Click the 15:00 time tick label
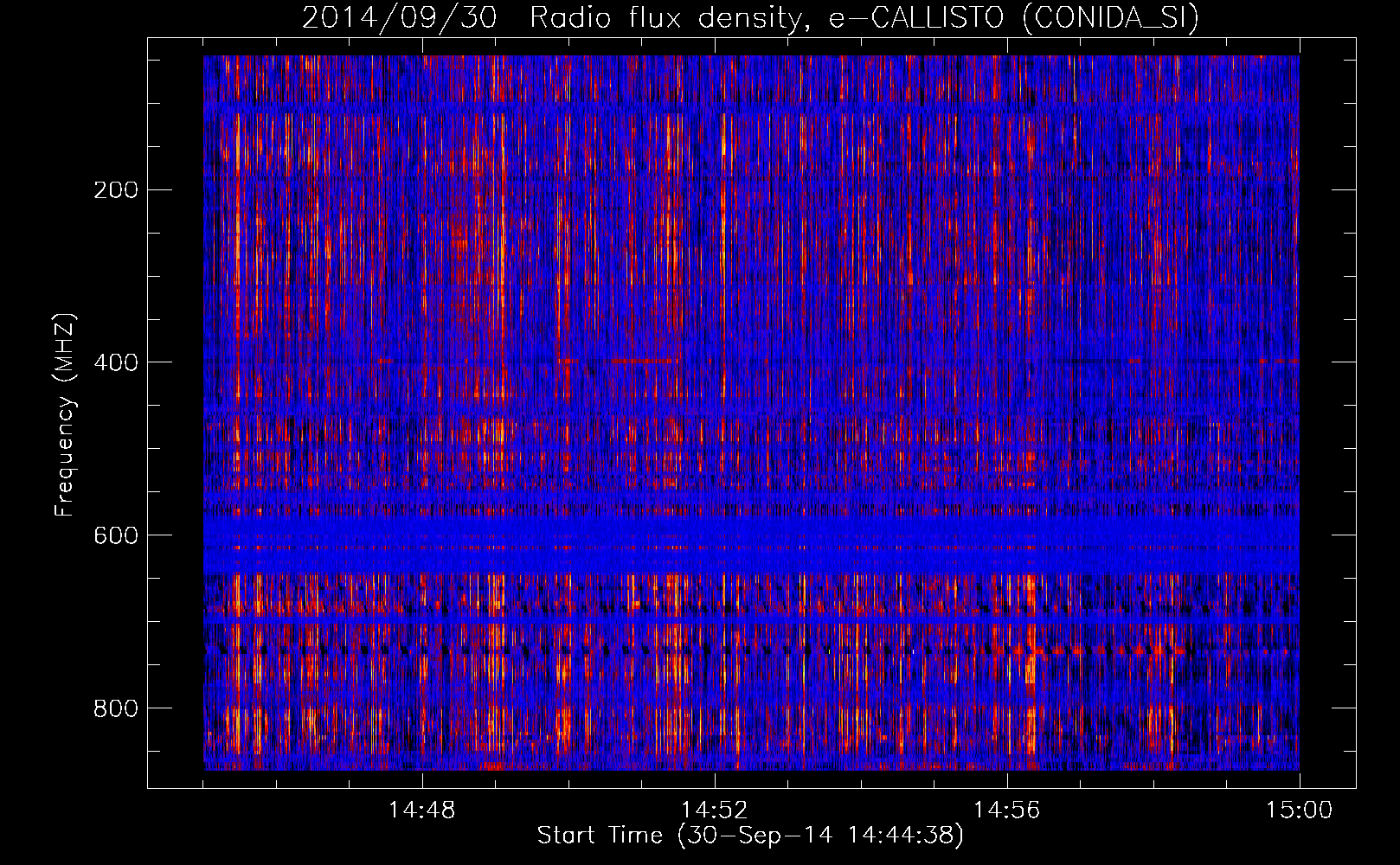This screenshot has width=1400, height=865. click(x=1300, y=811)
